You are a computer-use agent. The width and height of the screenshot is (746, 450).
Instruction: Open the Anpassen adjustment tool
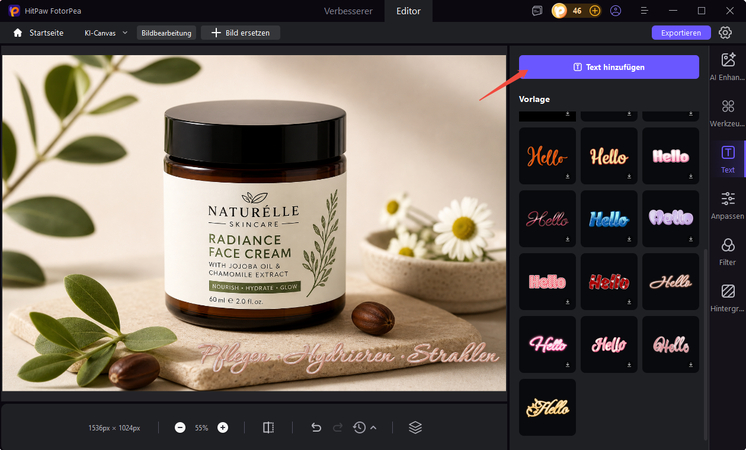pos(727,205)
